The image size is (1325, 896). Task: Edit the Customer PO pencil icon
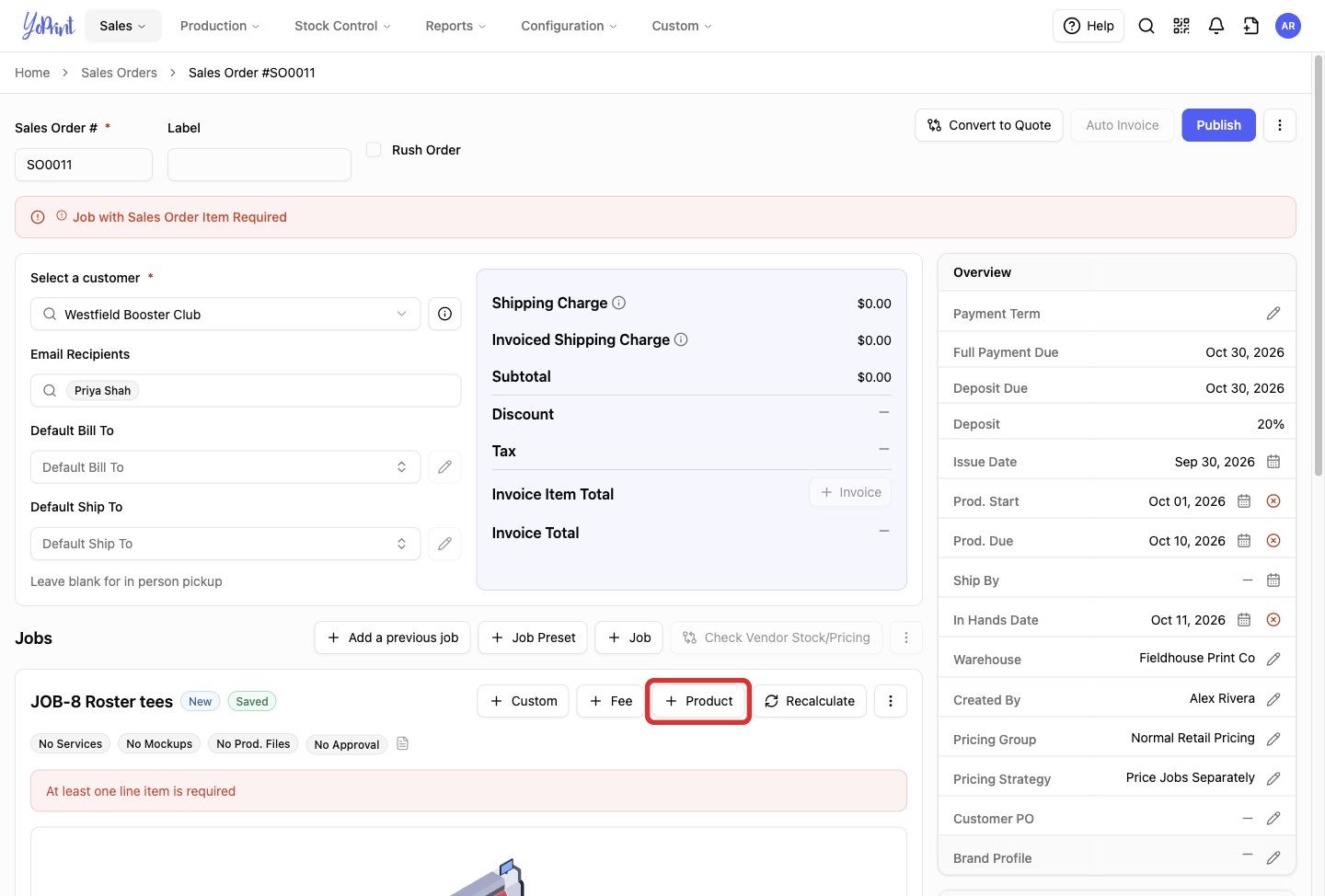click(x=1273, y=818)
